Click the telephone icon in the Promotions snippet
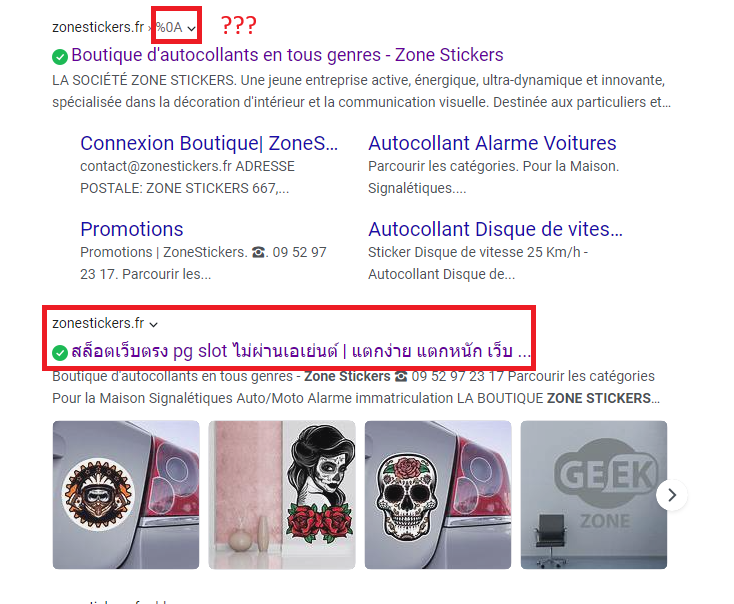The width and height of the screenshot is (734, 604). [258, 252]
